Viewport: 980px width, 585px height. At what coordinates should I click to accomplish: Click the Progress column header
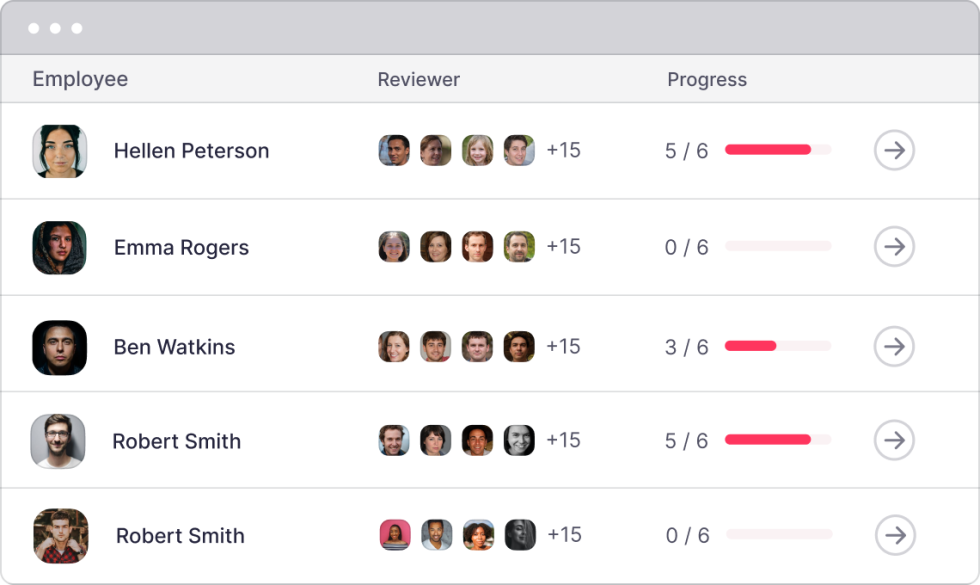point(706,79)
